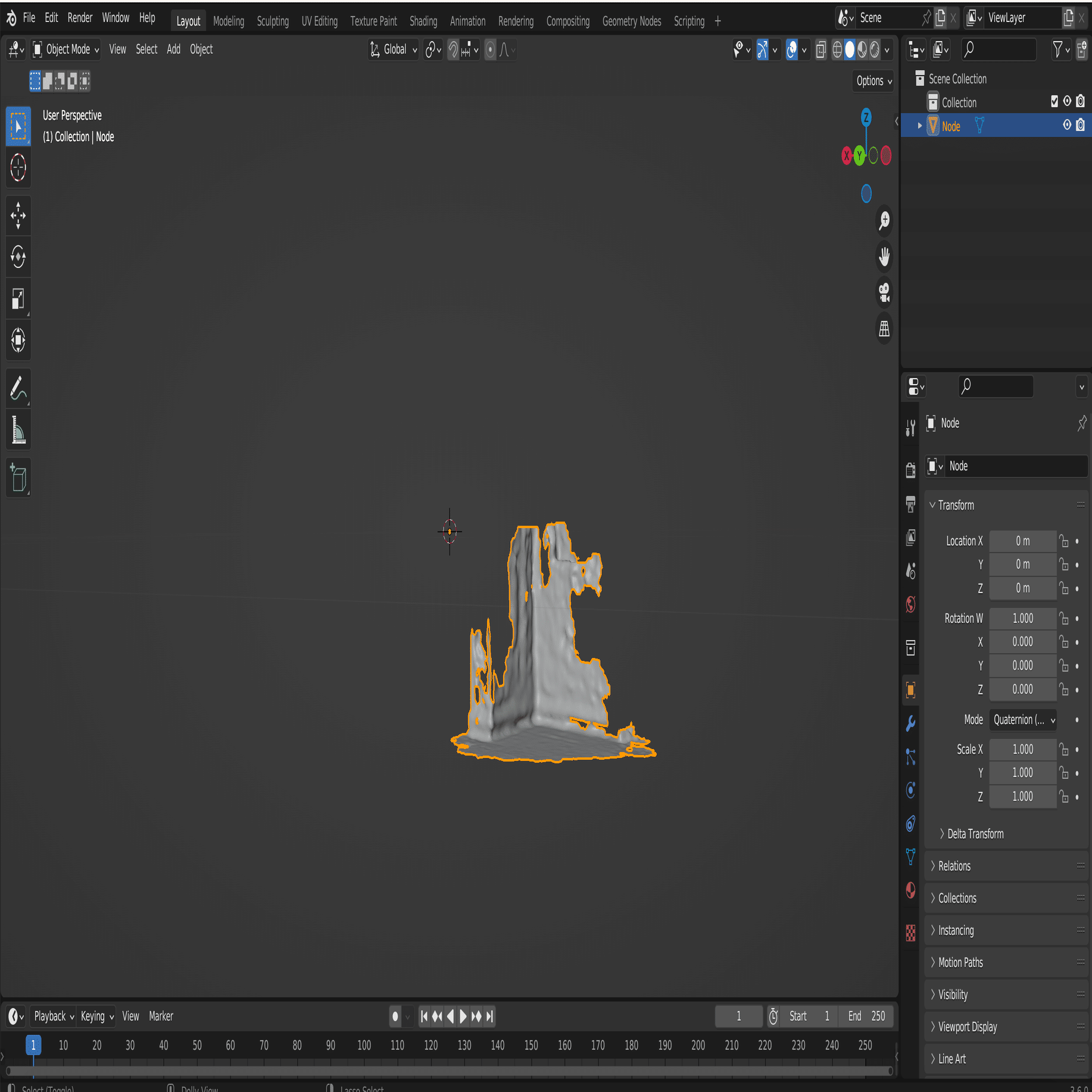Toggle camera view in viewport
The height and width of the screenshot is (1092, 1092).
click(x=884, y=292)
